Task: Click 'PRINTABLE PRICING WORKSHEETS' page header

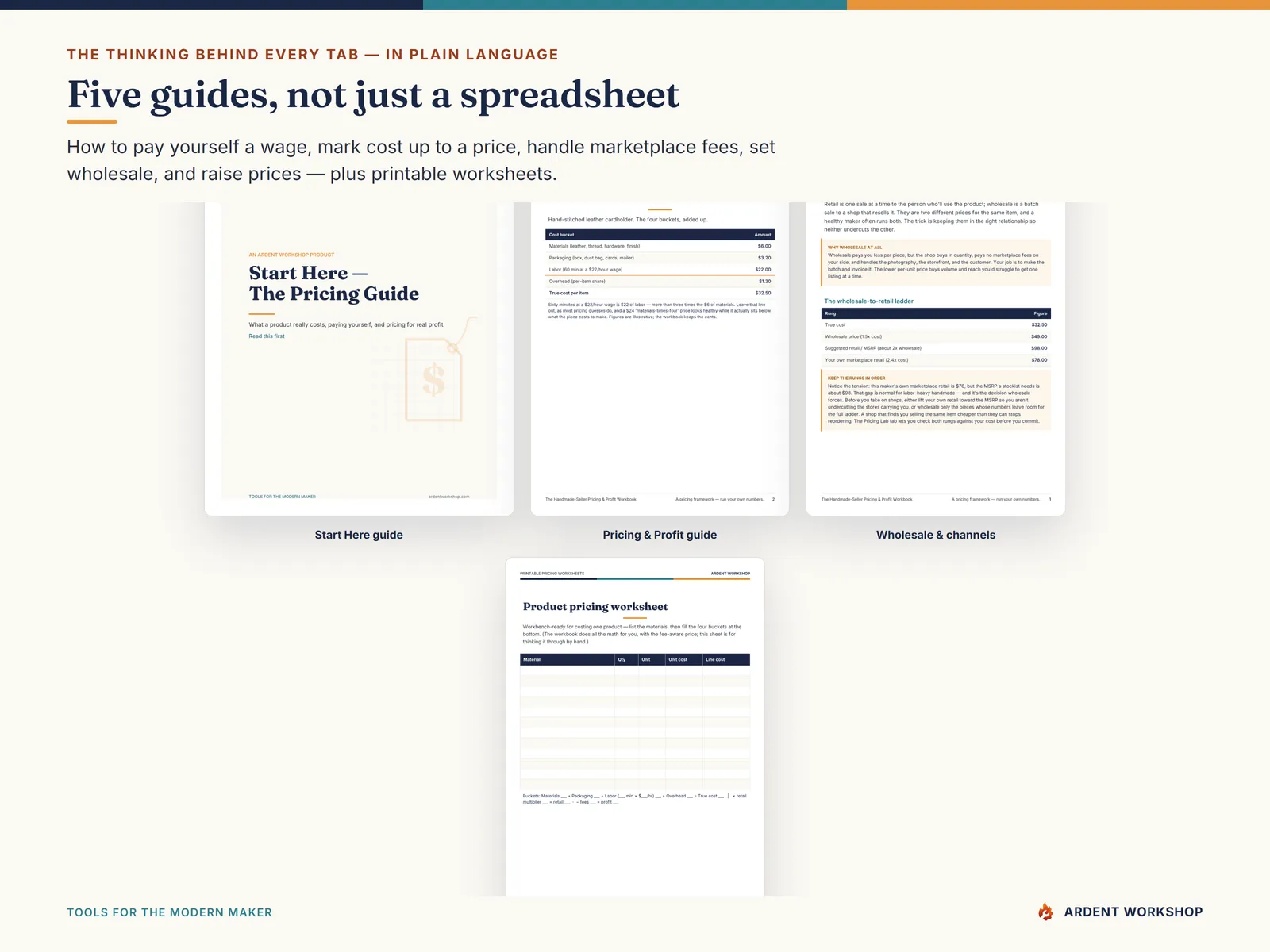Action: point(552,574)
